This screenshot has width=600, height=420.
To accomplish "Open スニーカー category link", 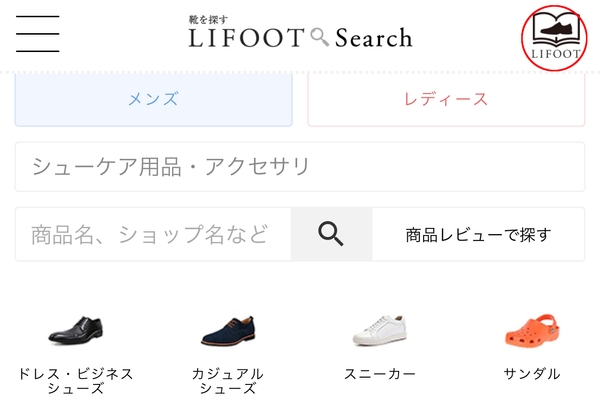I will point(379,374).
